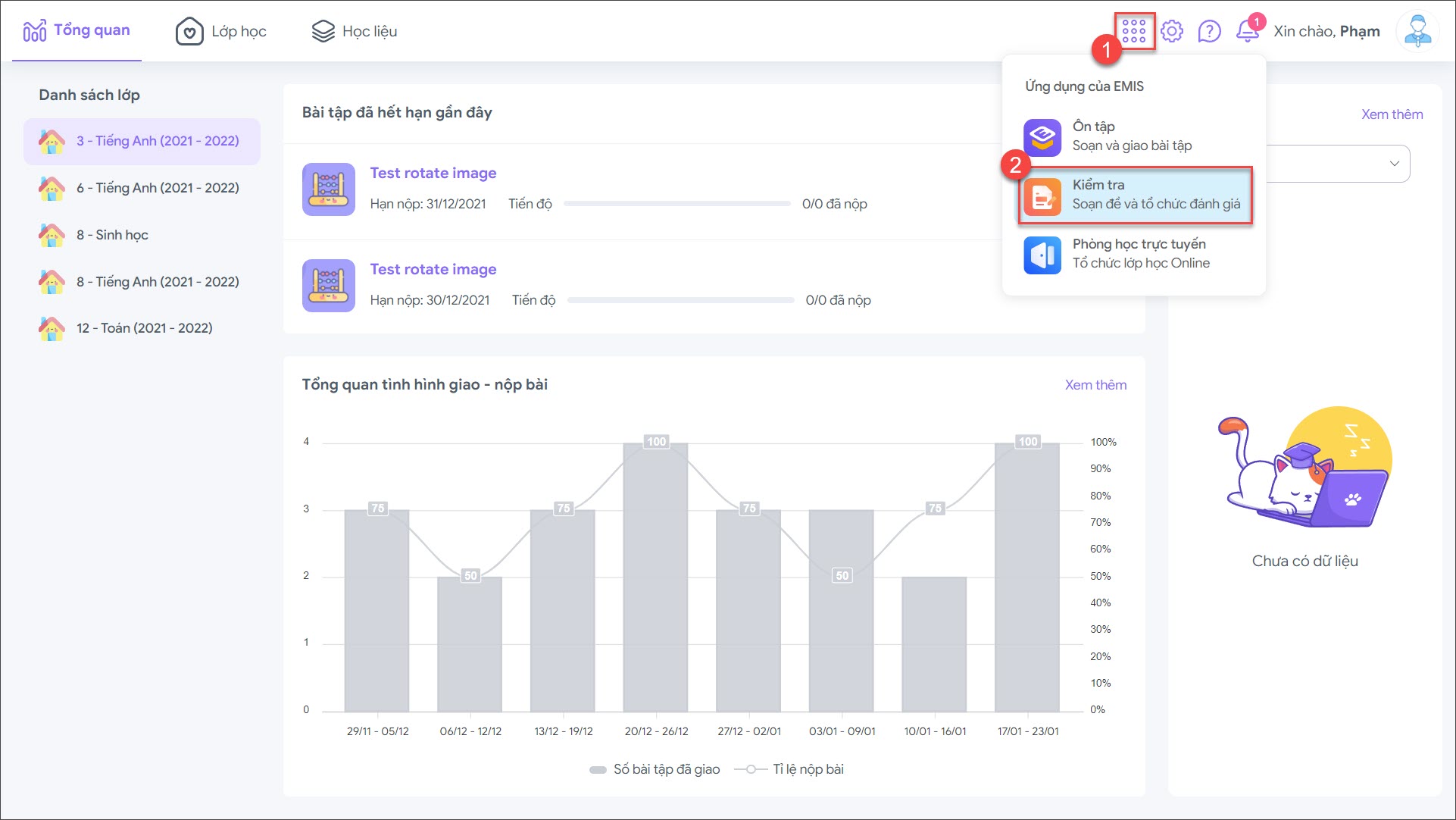
Task: Expand the dropdown in the right panel
Action: pos(1392,164)
